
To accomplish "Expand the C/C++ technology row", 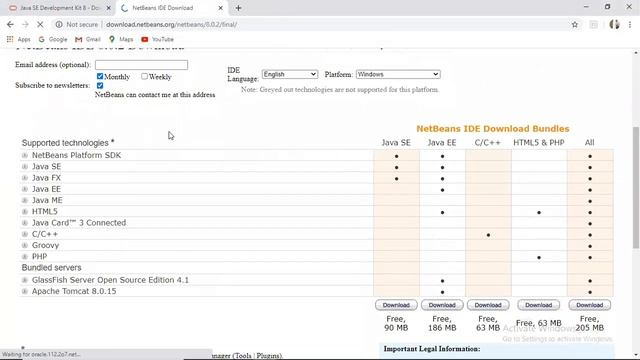I will (x=25, y=234).
